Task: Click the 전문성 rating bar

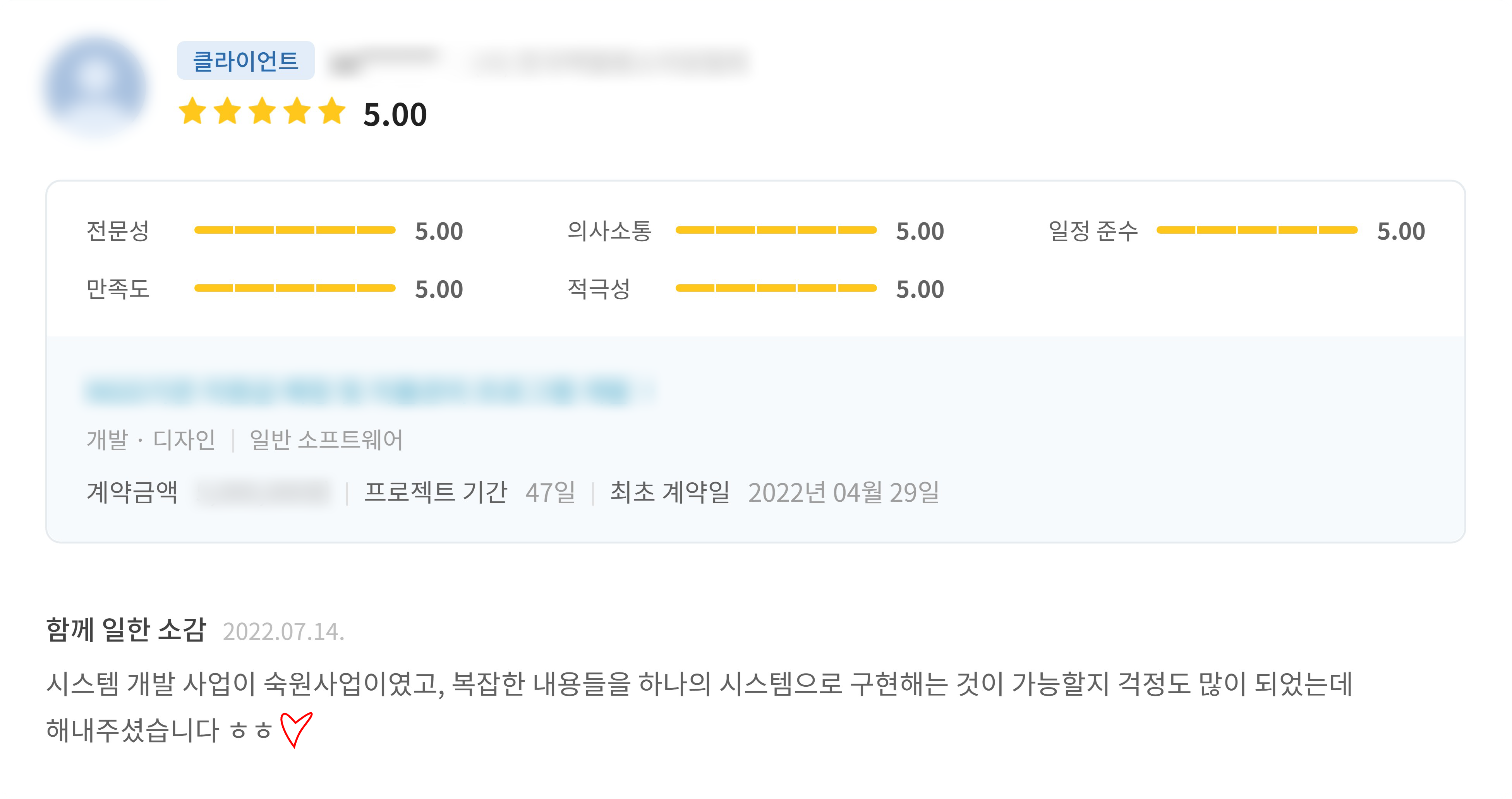Action: 295,230
